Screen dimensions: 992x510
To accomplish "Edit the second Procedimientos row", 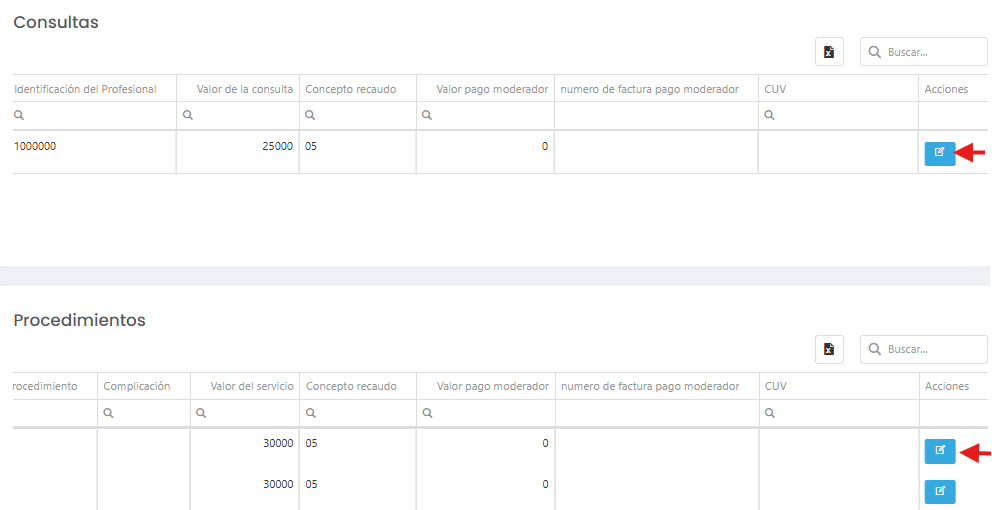I will coord(939,492).
